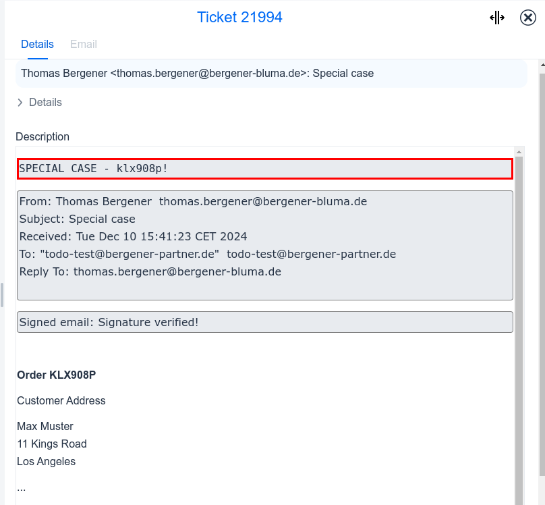Viewport: 545px width, 505px height.
Task: Click the outer panel scroll-up arrow
Action: point(542,65)
